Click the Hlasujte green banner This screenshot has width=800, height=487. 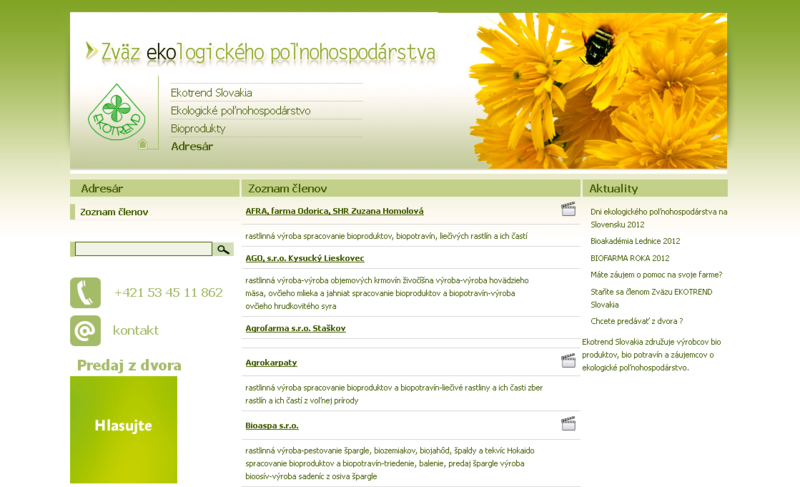pos(123,430)
